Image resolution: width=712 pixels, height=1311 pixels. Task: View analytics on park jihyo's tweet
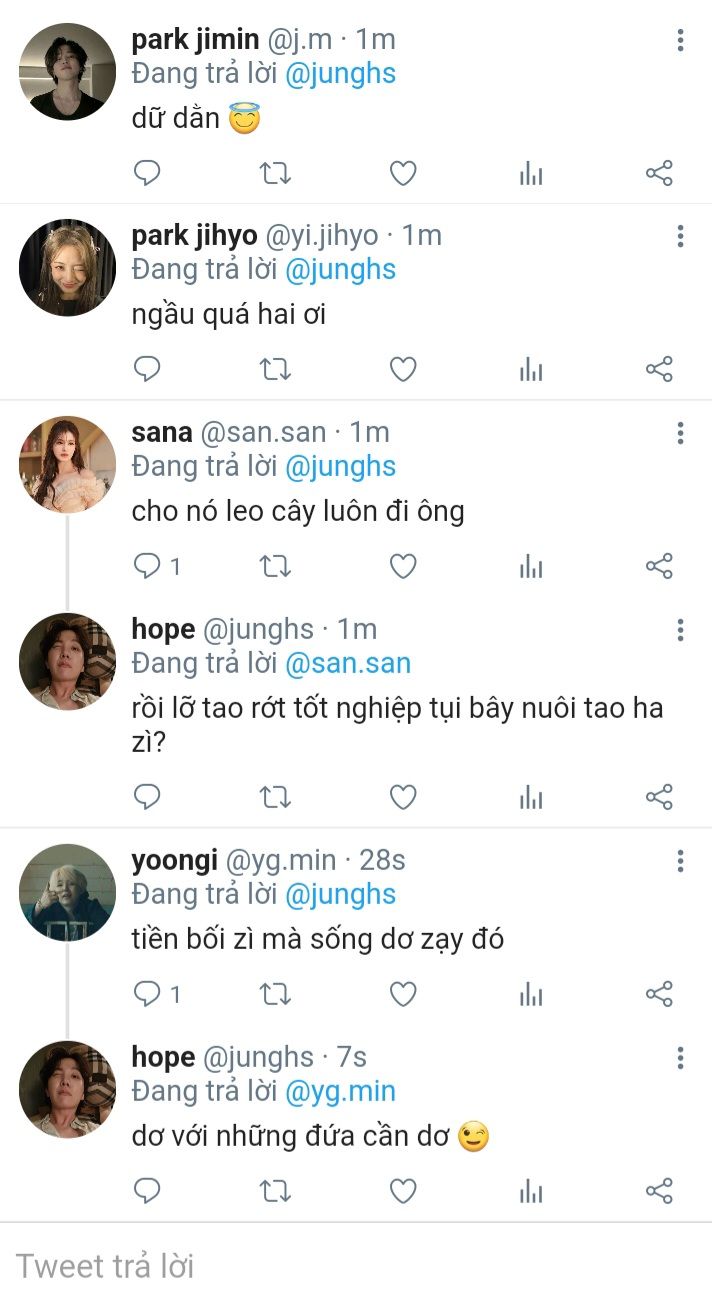point(531,370)
